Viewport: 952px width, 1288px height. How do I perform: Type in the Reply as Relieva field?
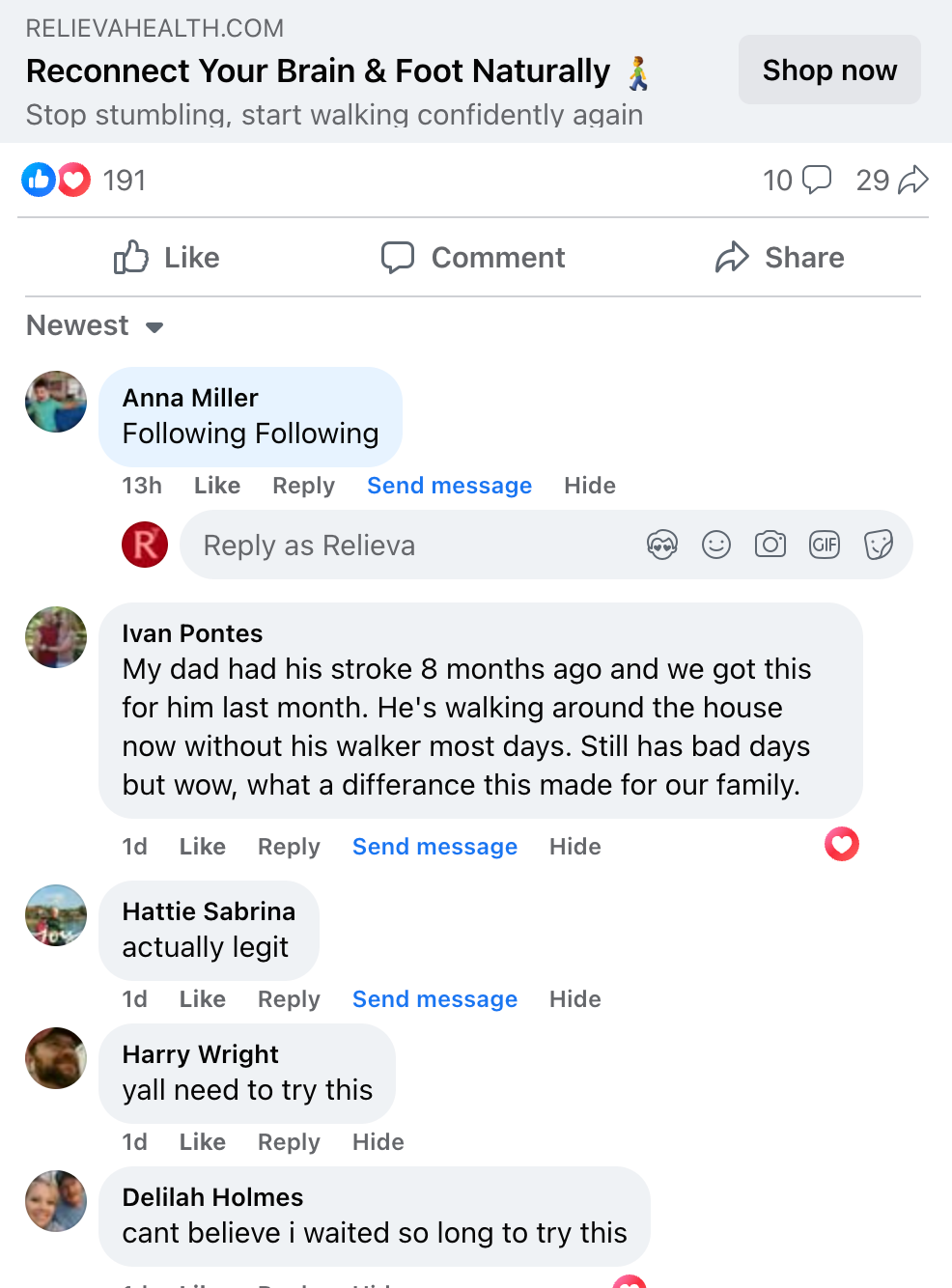coord(415,546)
